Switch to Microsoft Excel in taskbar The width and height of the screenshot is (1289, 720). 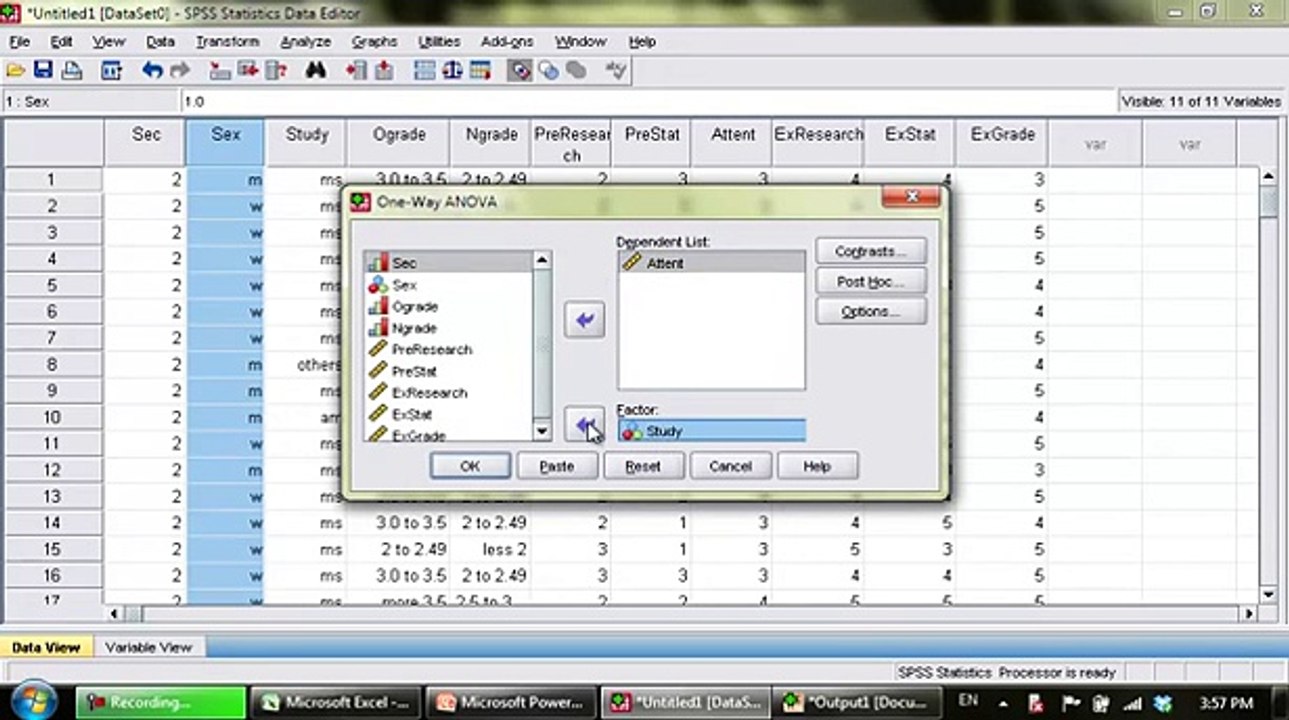(335, 702)
